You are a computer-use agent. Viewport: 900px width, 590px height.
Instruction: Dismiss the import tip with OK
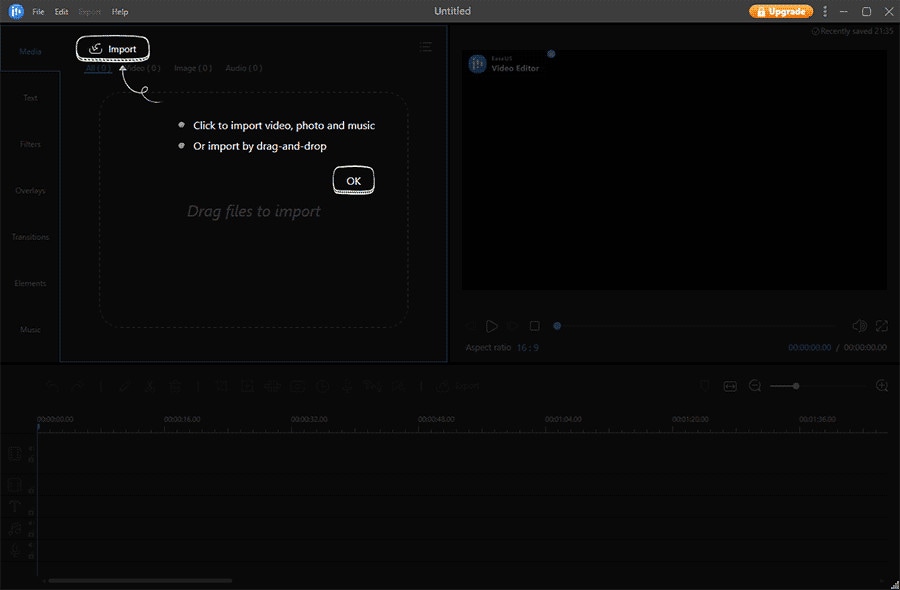click(x=354, y=181)
